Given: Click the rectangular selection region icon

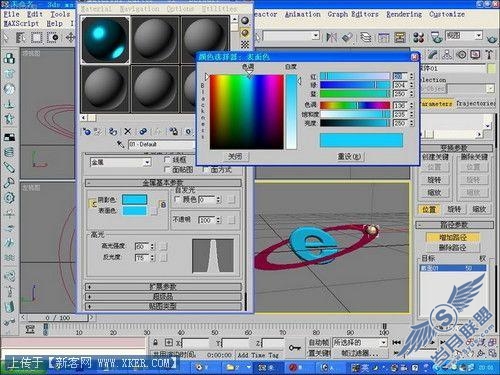Looking at the screenshot, I should pyautogui.click(x=36, y=37).
